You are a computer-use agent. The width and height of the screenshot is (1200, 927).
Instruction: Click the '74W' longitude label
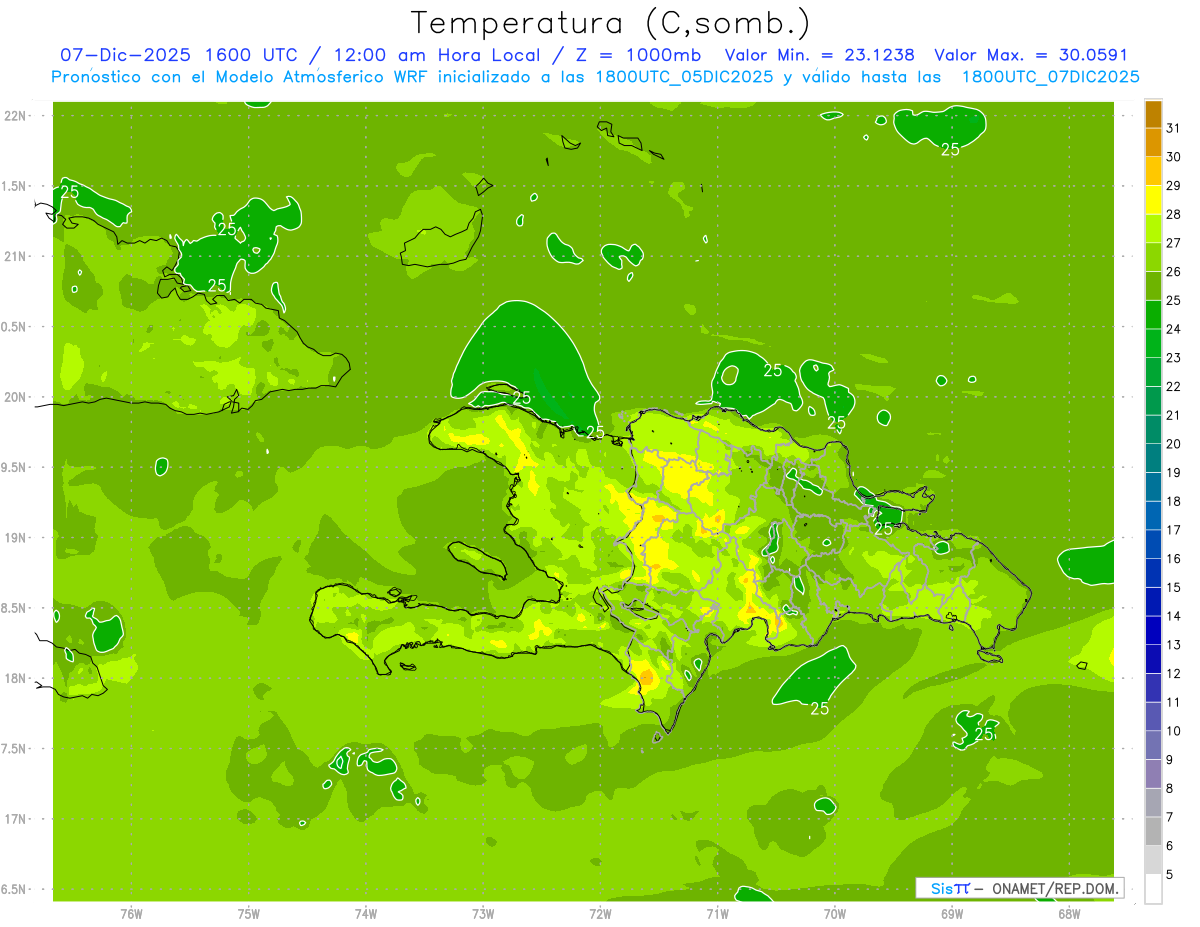pos(365,913)
